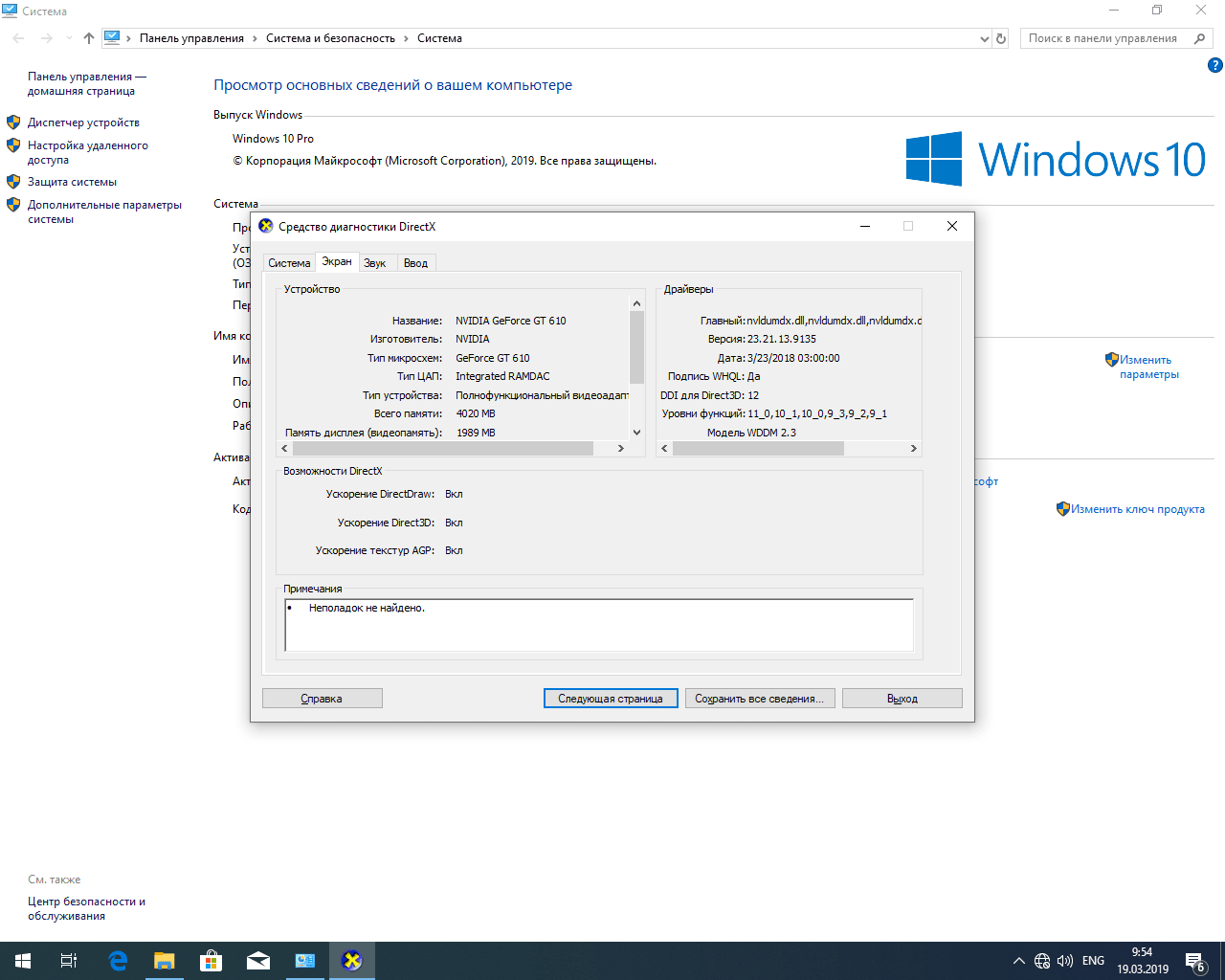Switch to the Звук tab
This screenshot has height=980, width=1225.
pos(374,263)
